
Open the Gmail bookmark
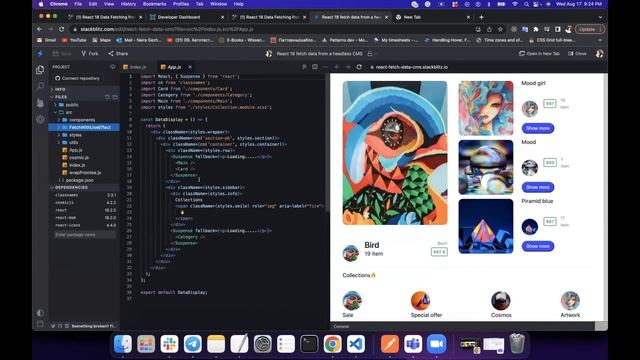coord(47,40)
